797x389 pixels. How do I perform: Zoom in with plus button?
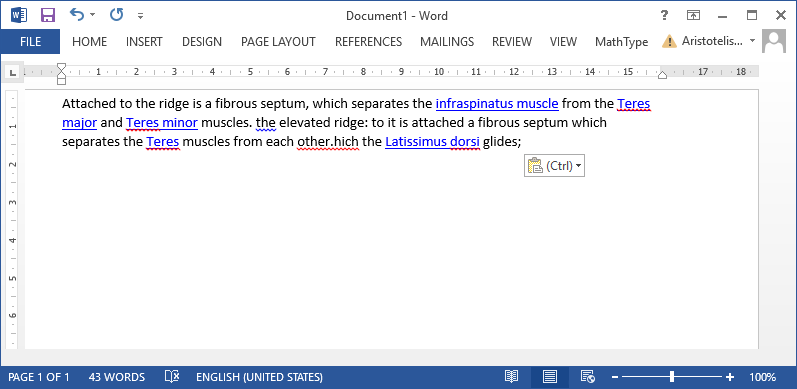[730, 377]
